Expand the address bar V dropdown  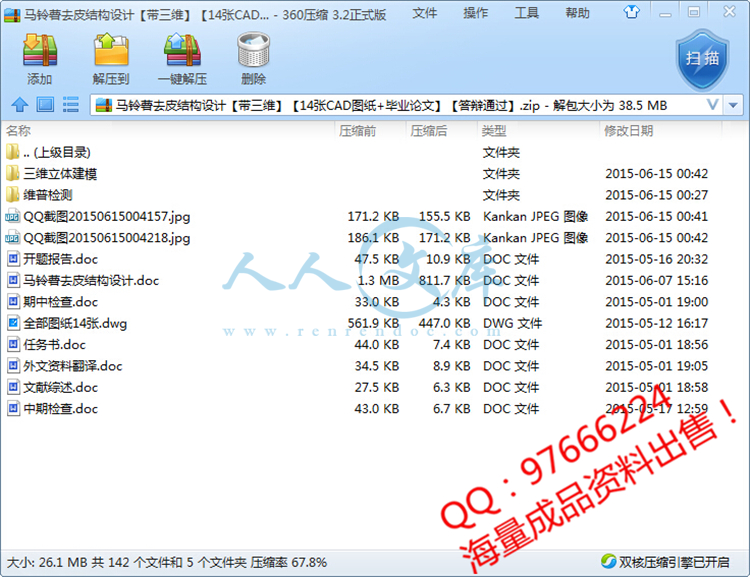[x=712, y=105]
